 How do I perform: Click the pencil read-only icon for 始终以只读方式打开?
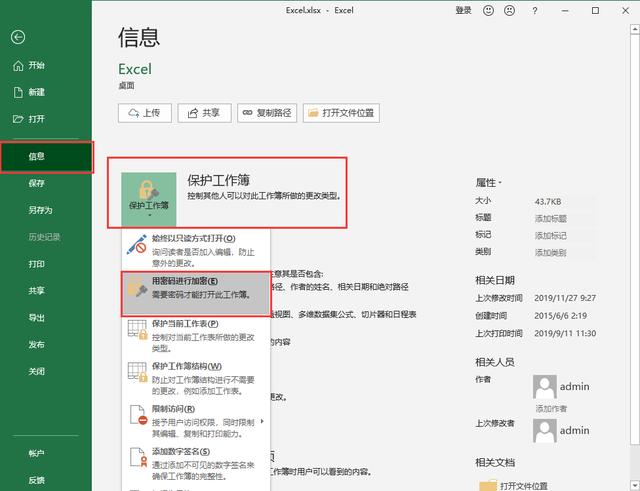point(137,244)
